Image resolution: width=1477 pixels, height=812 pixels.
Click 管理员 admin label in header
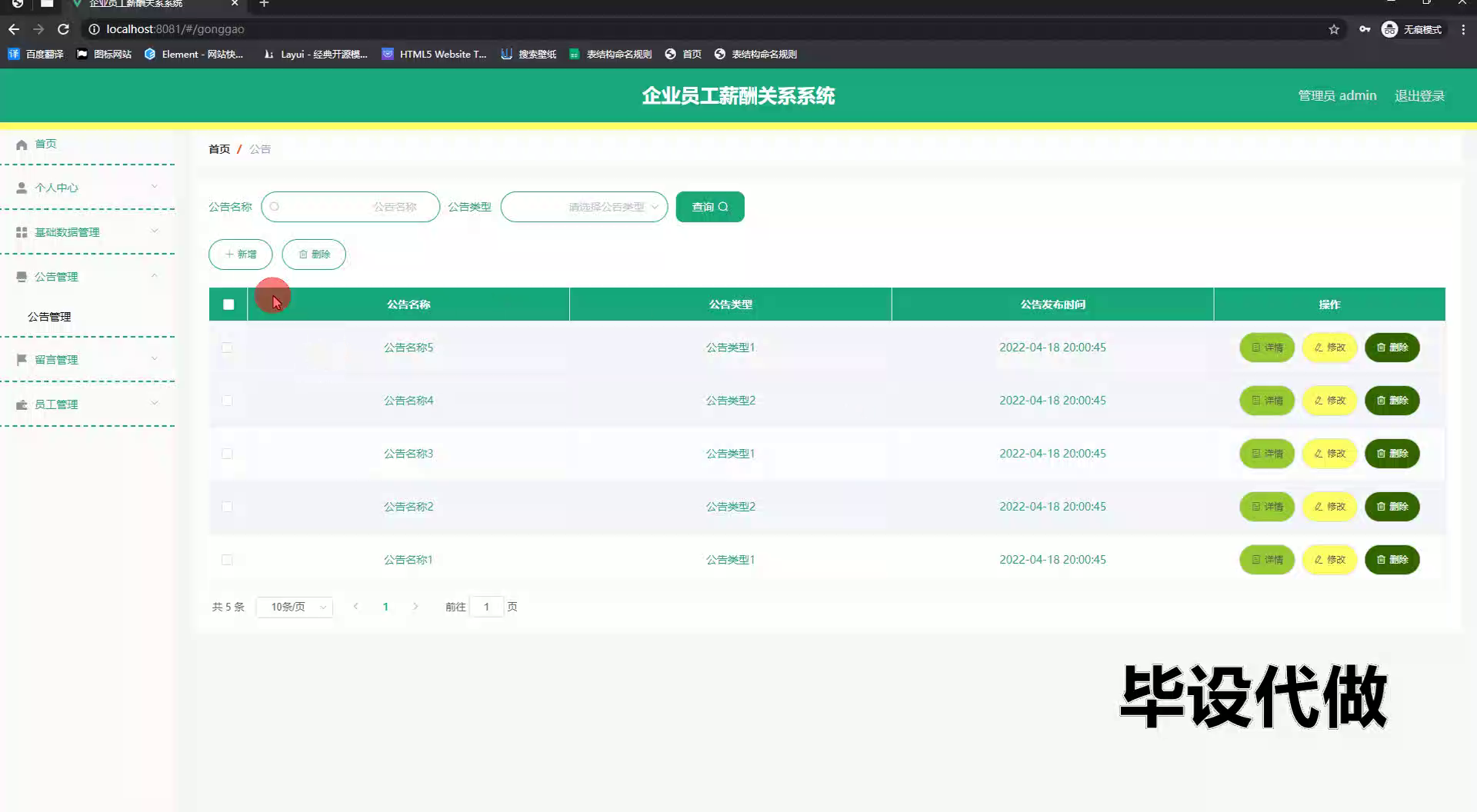point(1337,96)
